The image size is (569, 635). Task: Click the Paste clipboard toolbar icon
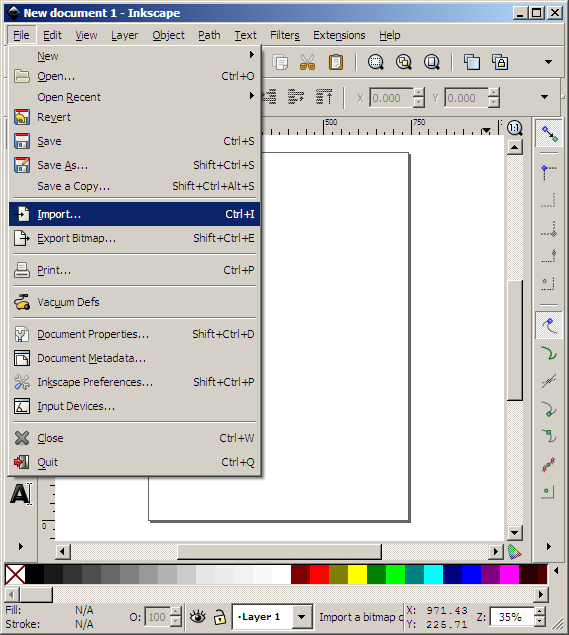point(336,62)
